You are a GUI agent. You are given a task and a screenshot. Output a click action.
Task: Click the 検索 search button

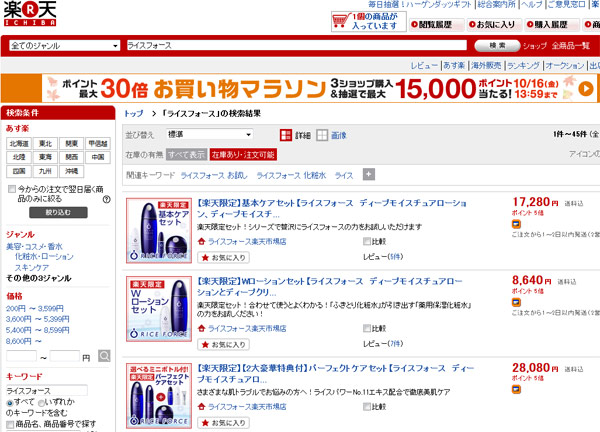(x=497, y=46)
